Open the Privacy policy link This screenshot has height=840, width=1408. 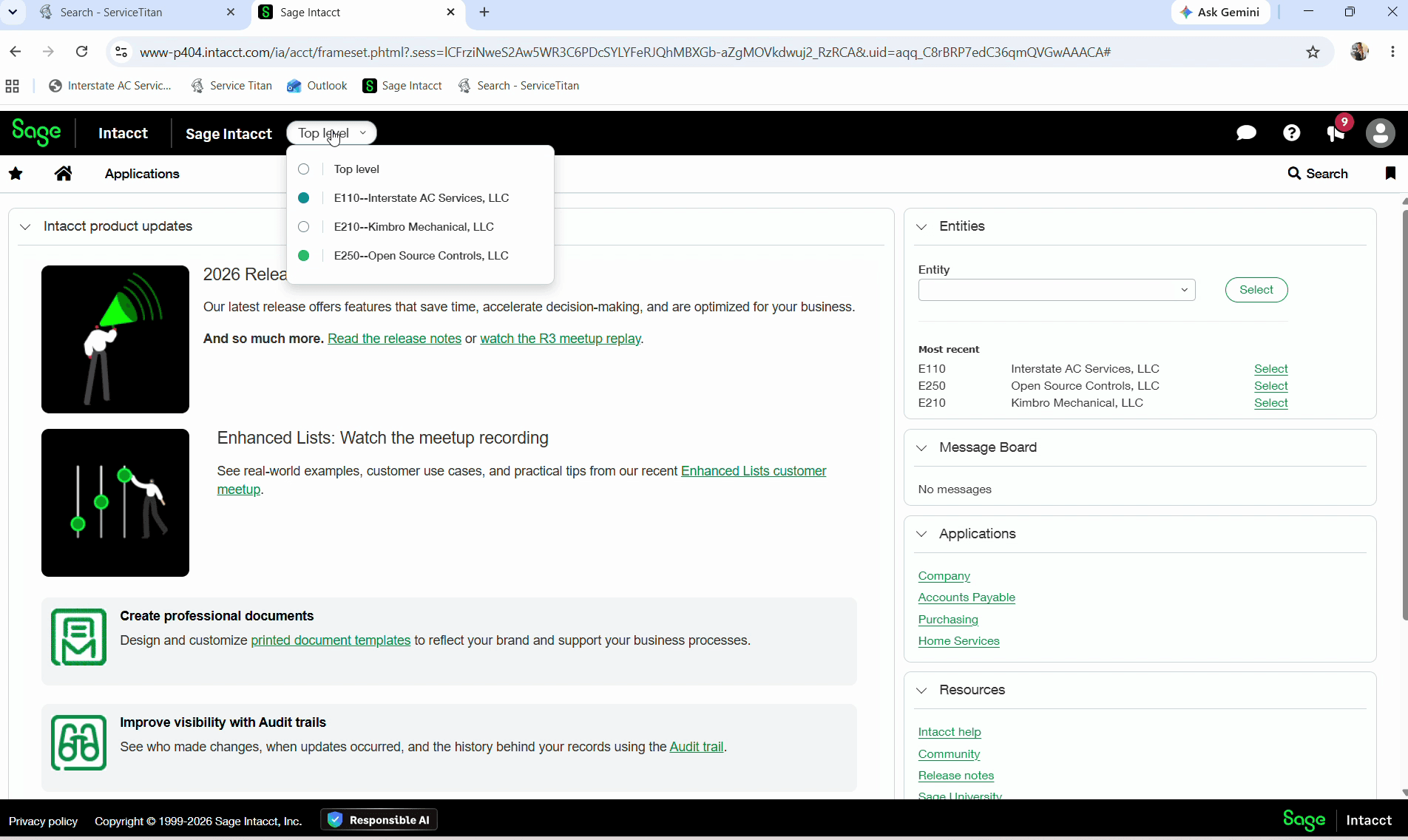click(x=43, y=822)
